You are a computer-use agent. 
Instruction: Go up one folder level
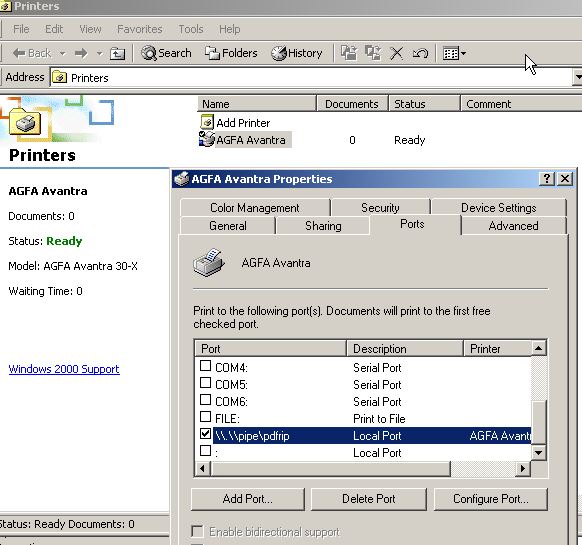(117, 53)
